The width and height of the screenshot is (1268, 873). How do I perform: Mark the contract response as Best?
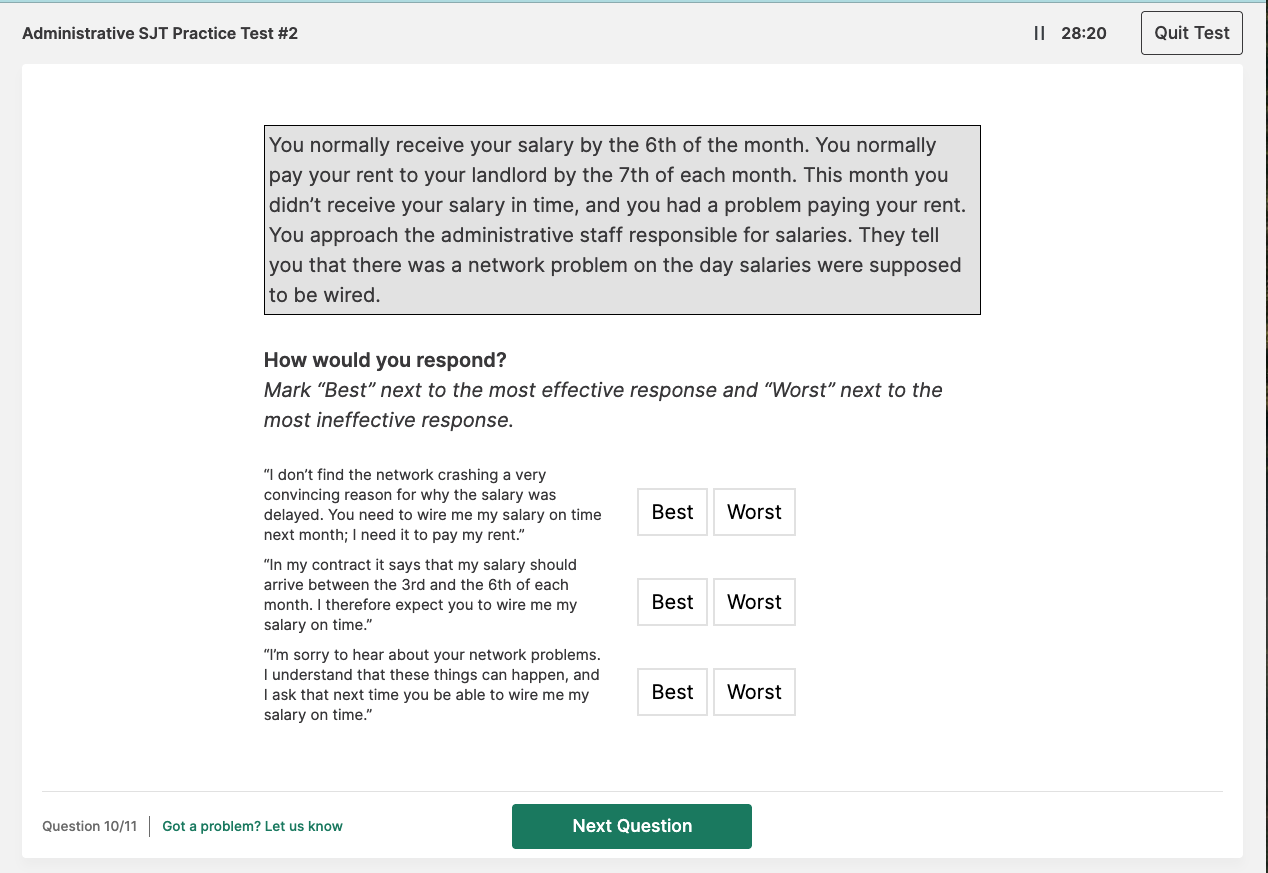(672, 602)
